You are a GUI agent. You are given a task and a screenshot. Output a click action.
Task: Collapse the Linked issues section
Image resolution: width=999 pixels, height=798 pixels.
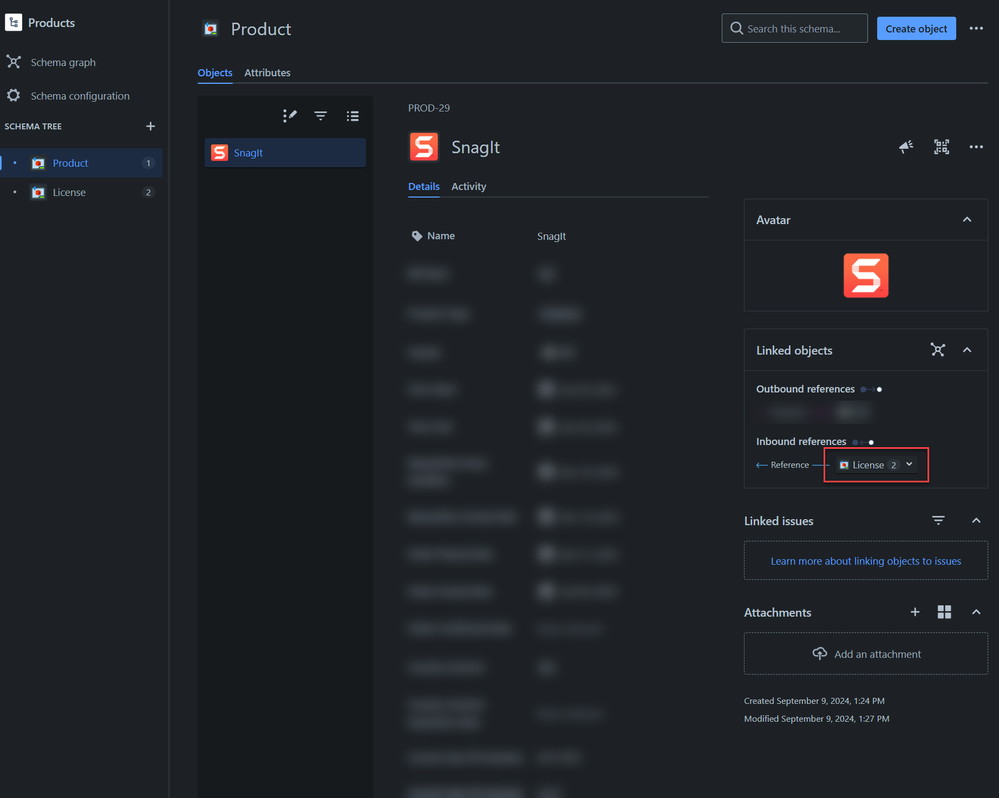976,521
